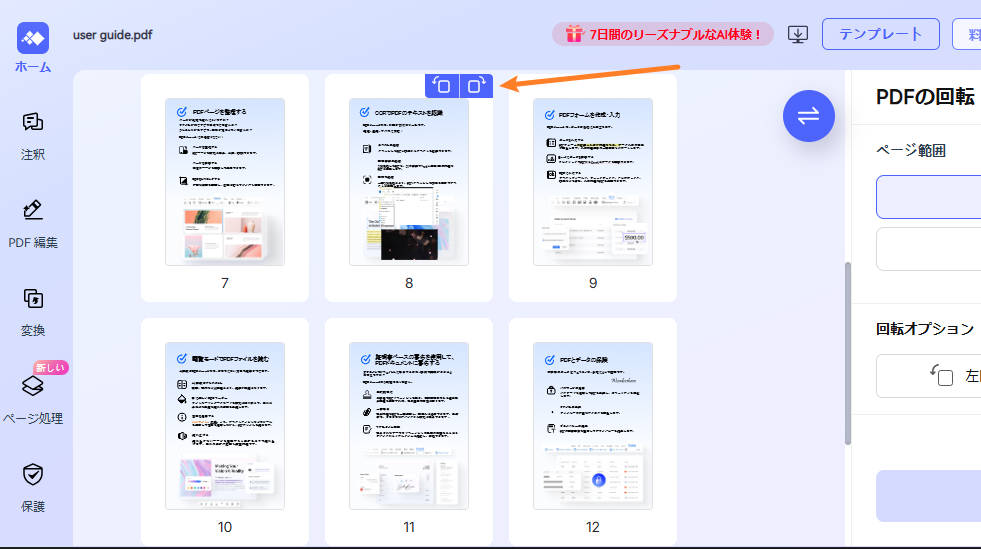Click the PDFの回転 panel heading
981x549 pixels.
click(925, 97)
